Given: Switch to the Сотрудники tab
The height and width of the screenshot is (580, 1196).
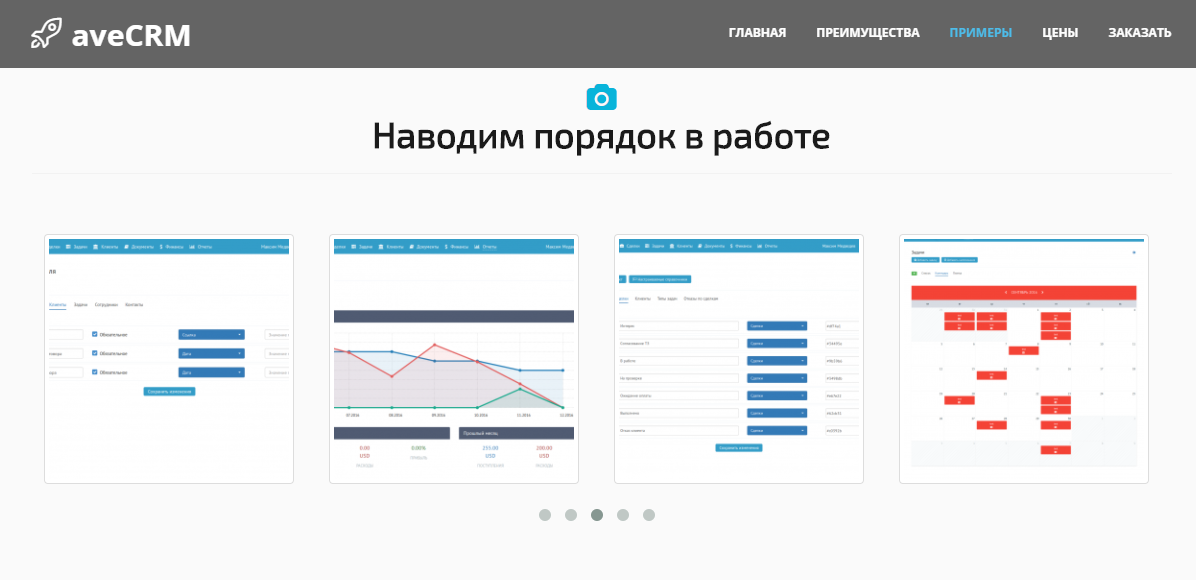Looking at the screenshot, I should click(x=105, y=305).
